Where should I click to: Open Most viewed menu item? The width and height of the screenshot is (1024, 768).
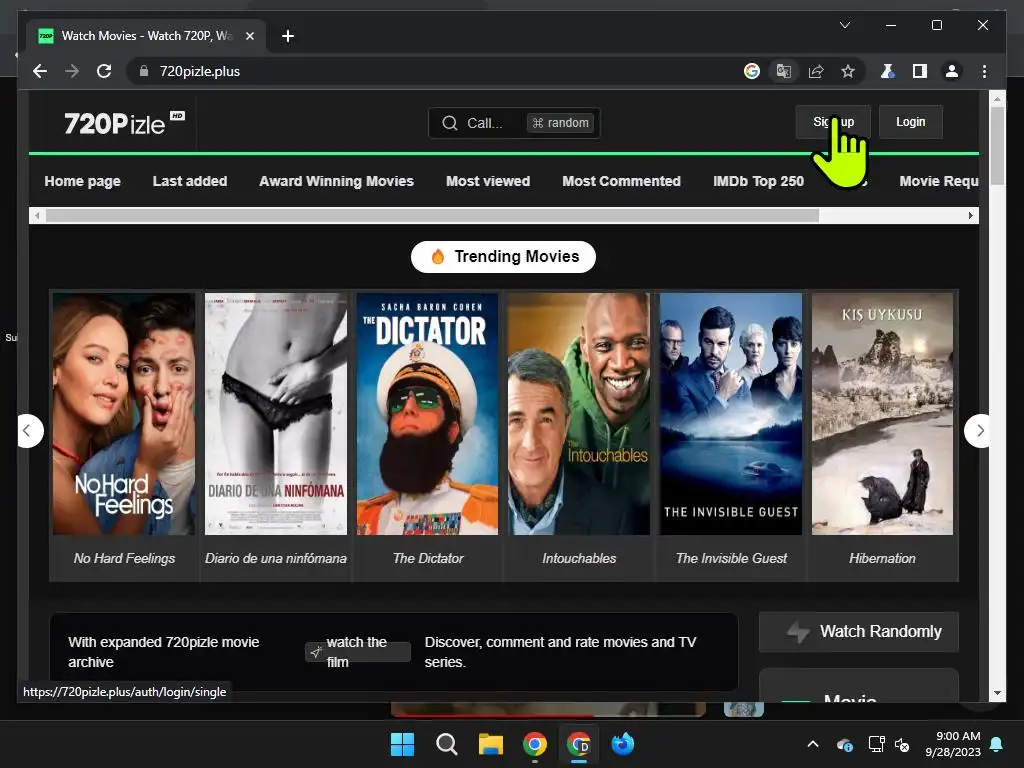[x=488, y=181]
